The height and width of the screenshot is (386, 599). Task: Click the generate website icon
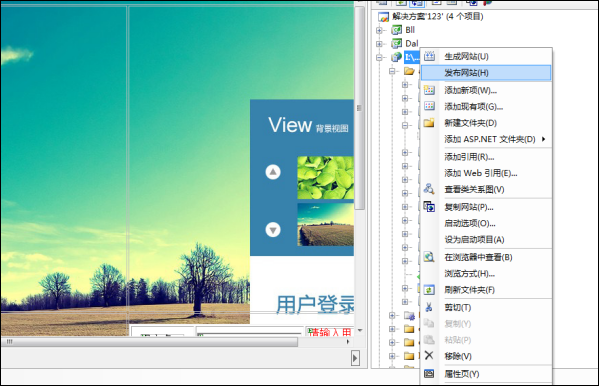click(x=429, y=56)
